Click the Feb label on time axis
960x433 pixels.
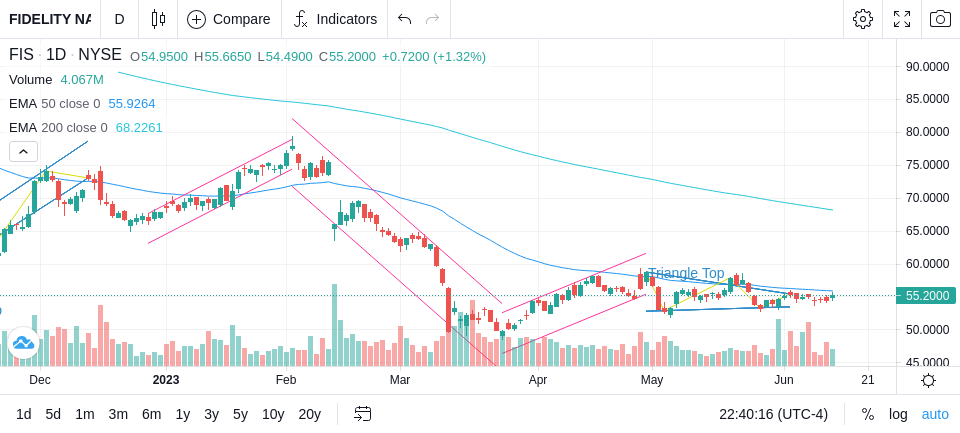pyautogui.click(x=286, y=380)
